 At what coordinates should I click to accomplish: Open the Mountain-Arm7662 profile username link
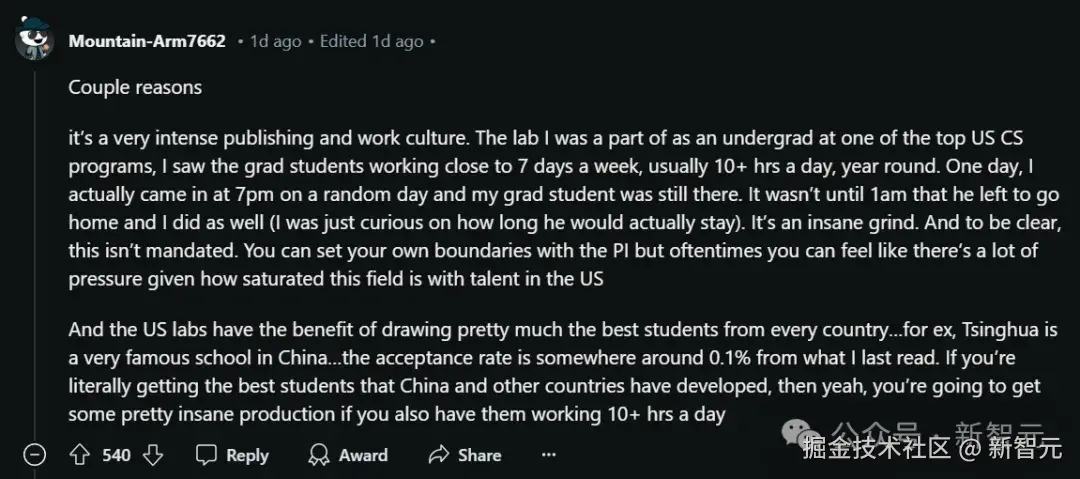tap(147, 42)
